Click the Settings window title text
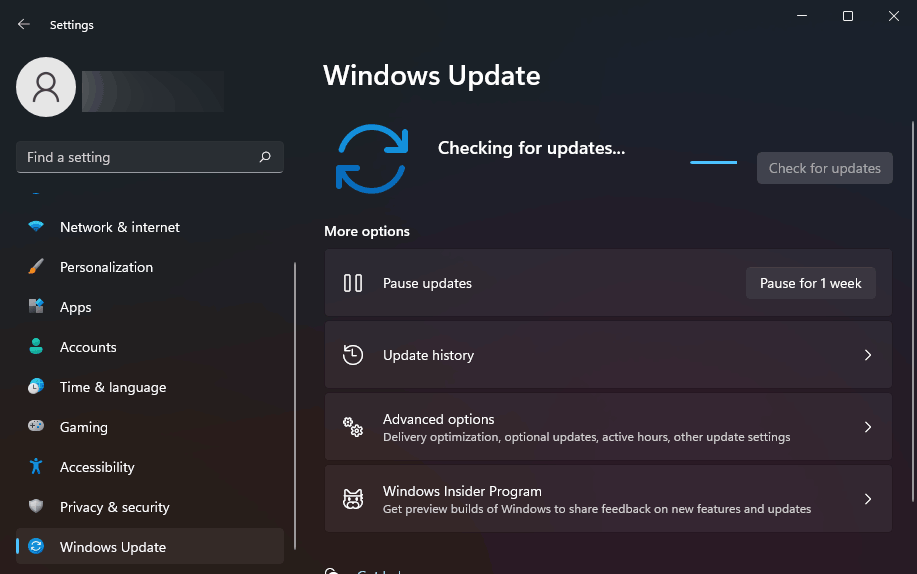This screenshot has width=917, height=574. [71, 25]
